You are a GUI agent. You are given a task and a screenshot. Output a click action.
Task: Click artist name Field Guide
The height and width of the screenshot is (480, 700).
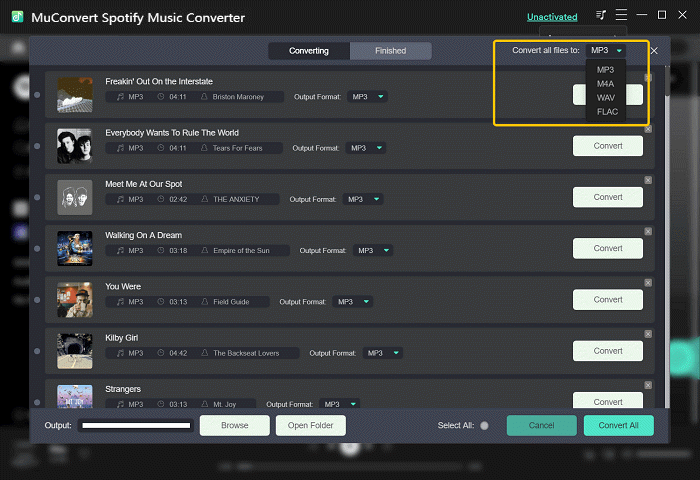point(231,302)
